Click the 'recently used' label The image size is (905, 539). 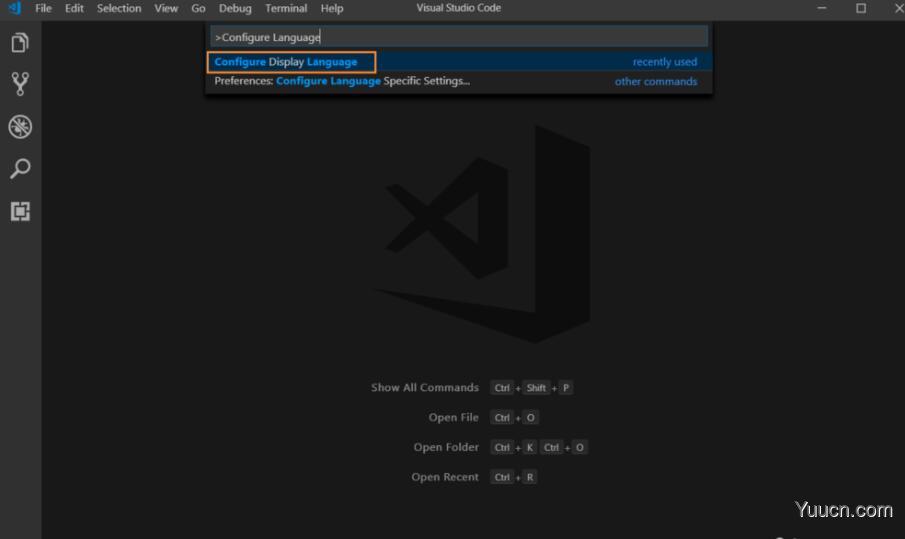tap(665, 62)
